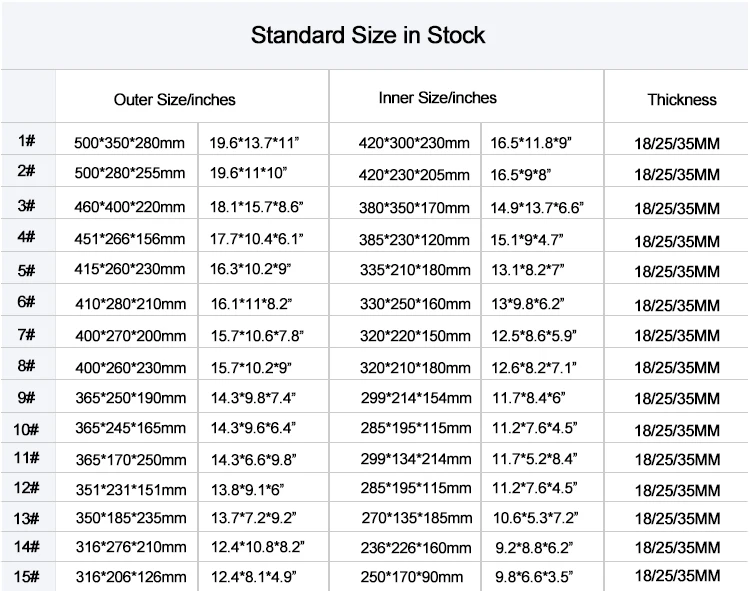Image resolution: width=750 pixels, height=591 pixels.
Task: Select row label 1#
Action: click(27, 141)
